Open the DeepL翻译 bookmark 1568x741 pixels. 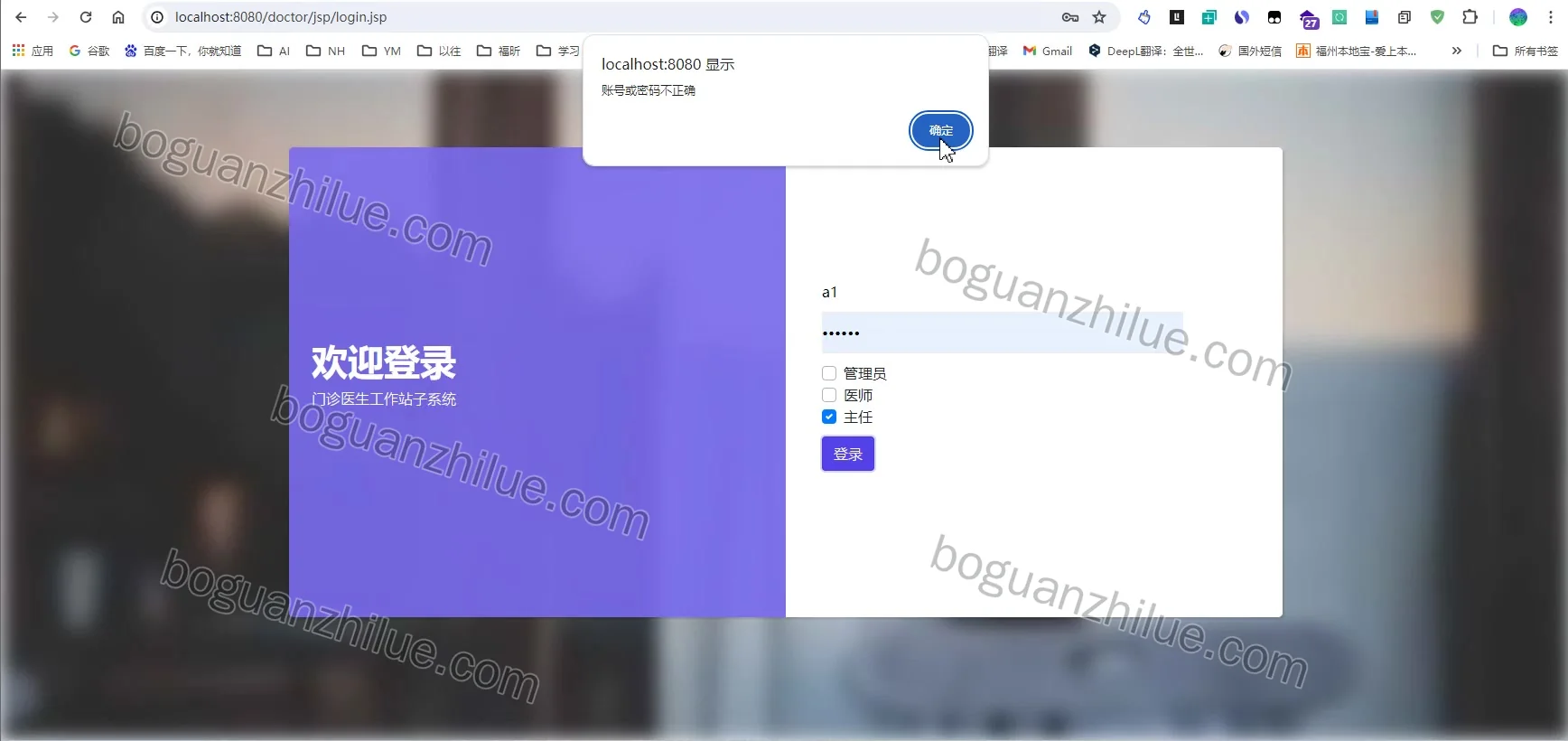1146,51
